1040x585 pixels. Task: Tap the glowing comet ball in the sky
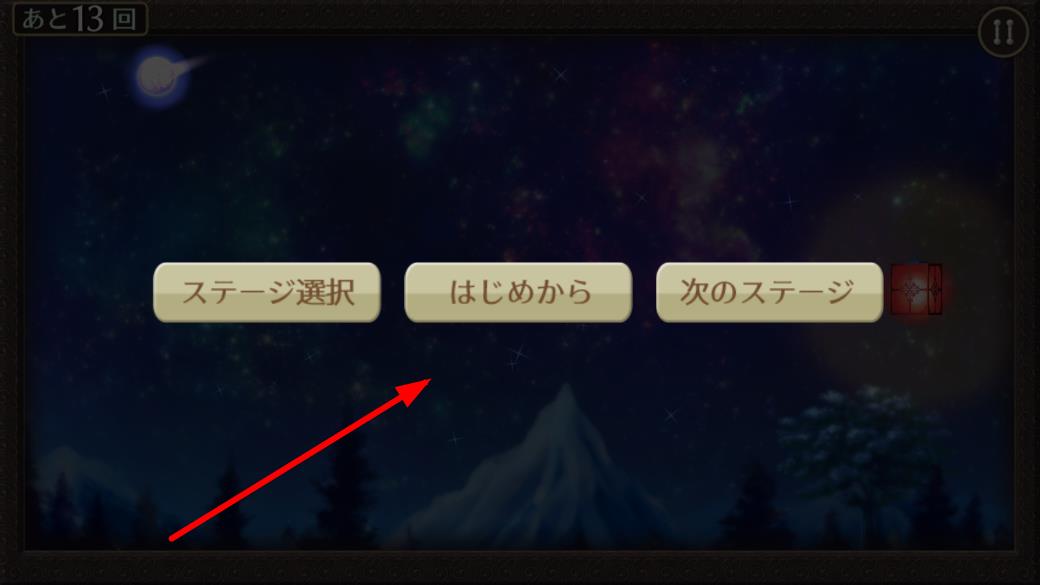point(157,76)
